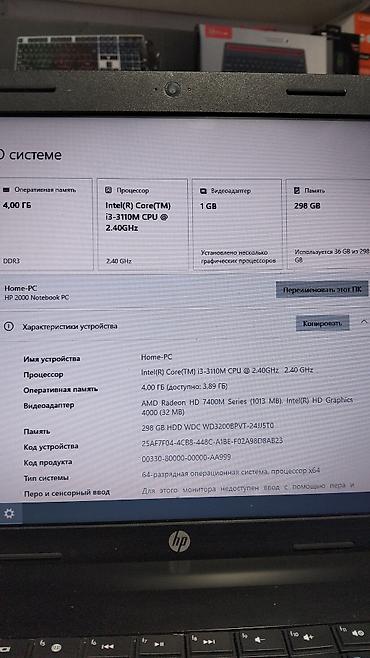Select the RAM icon in Оперативная память card
370x658 pixels.
click(6, 190)
